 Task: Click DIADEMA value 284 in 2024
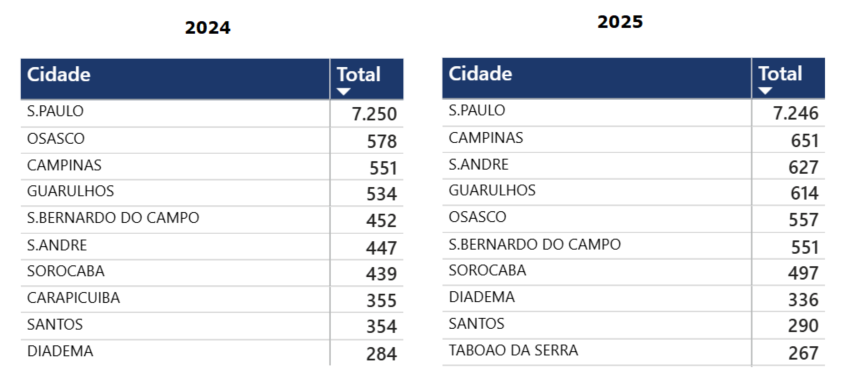[x=382, y=354]
